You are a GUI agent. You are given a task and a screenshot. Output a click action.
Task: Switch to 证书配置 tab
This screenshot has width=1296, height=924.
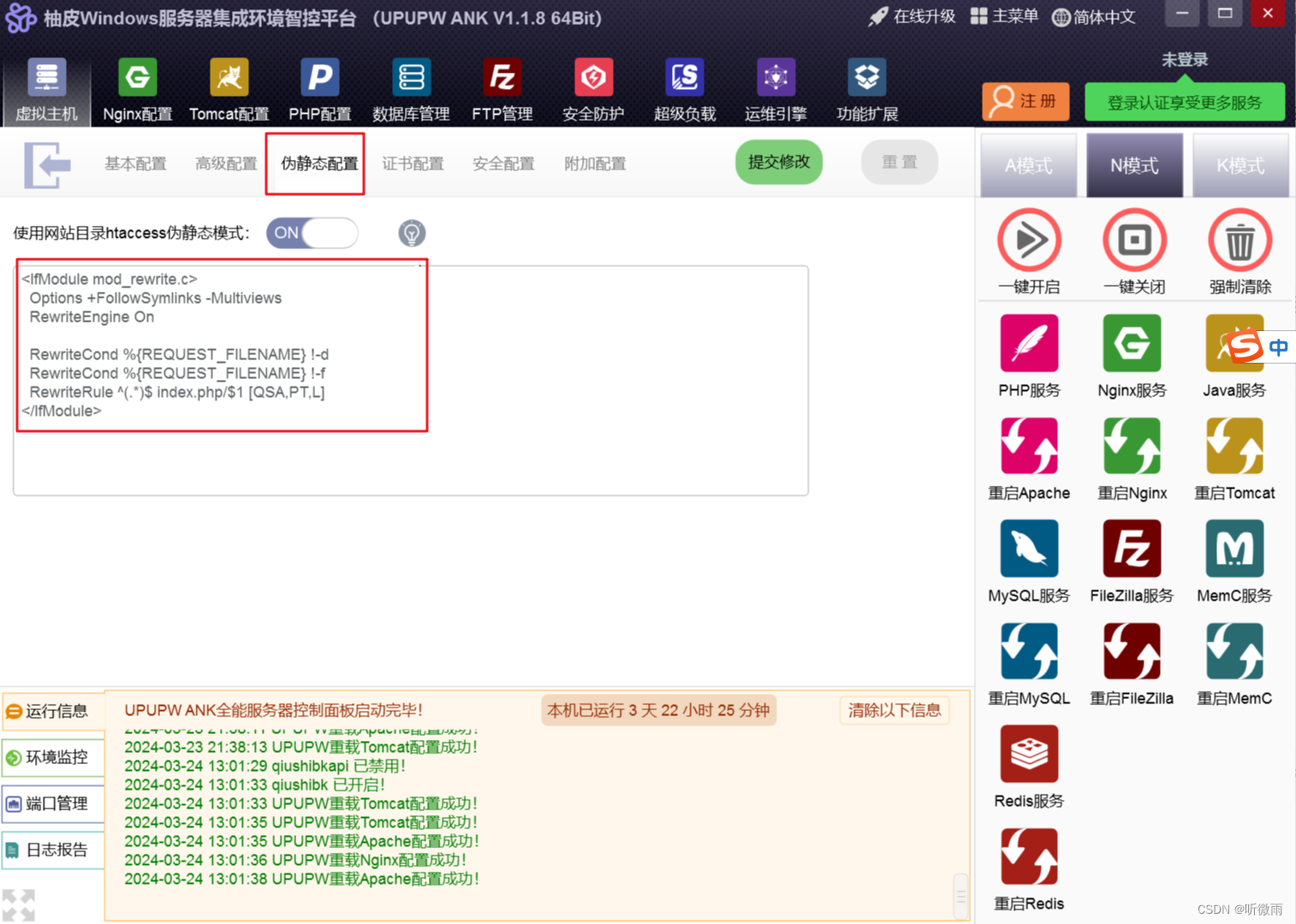(413, 163)
